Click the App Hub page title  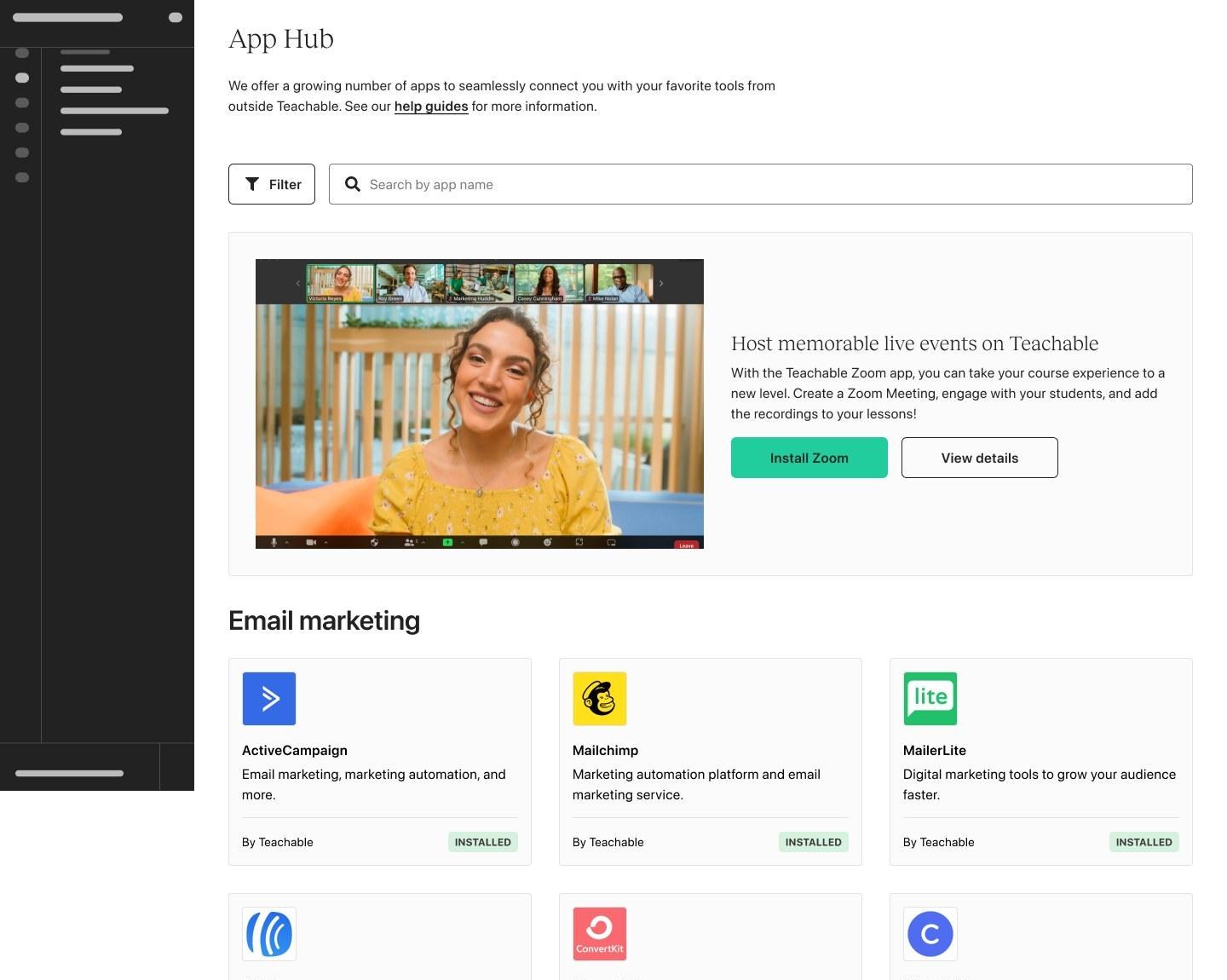[x=281, y=39]
